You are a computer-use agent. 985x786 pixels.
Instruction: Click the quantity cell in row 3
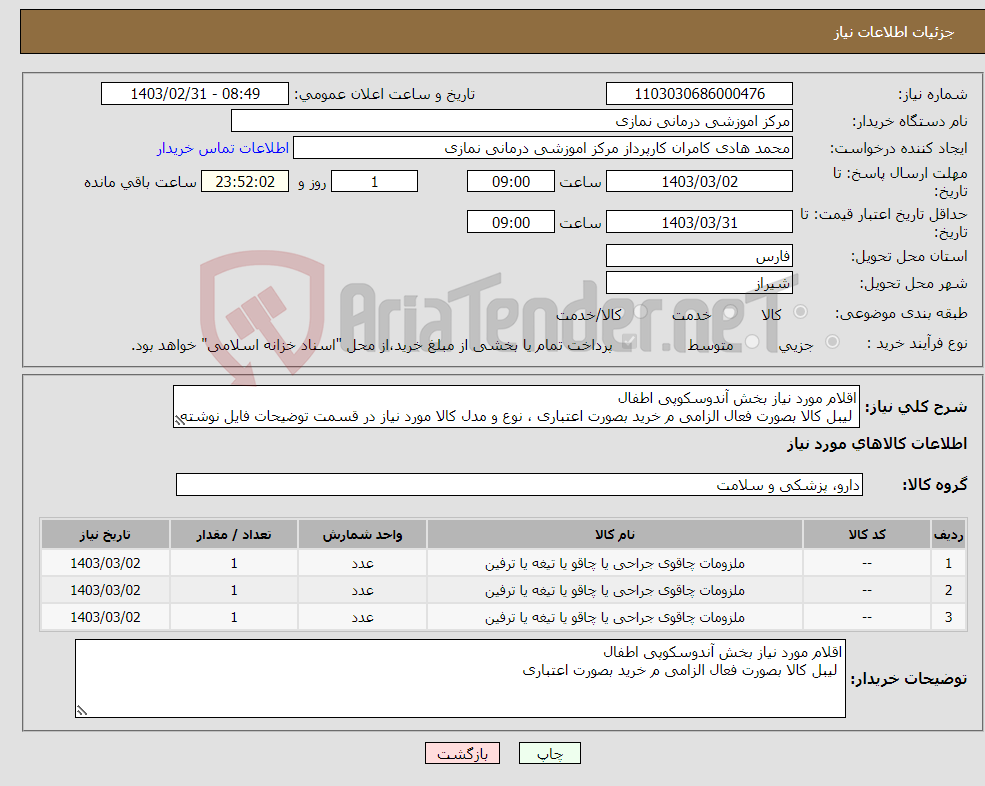point(234,618)
